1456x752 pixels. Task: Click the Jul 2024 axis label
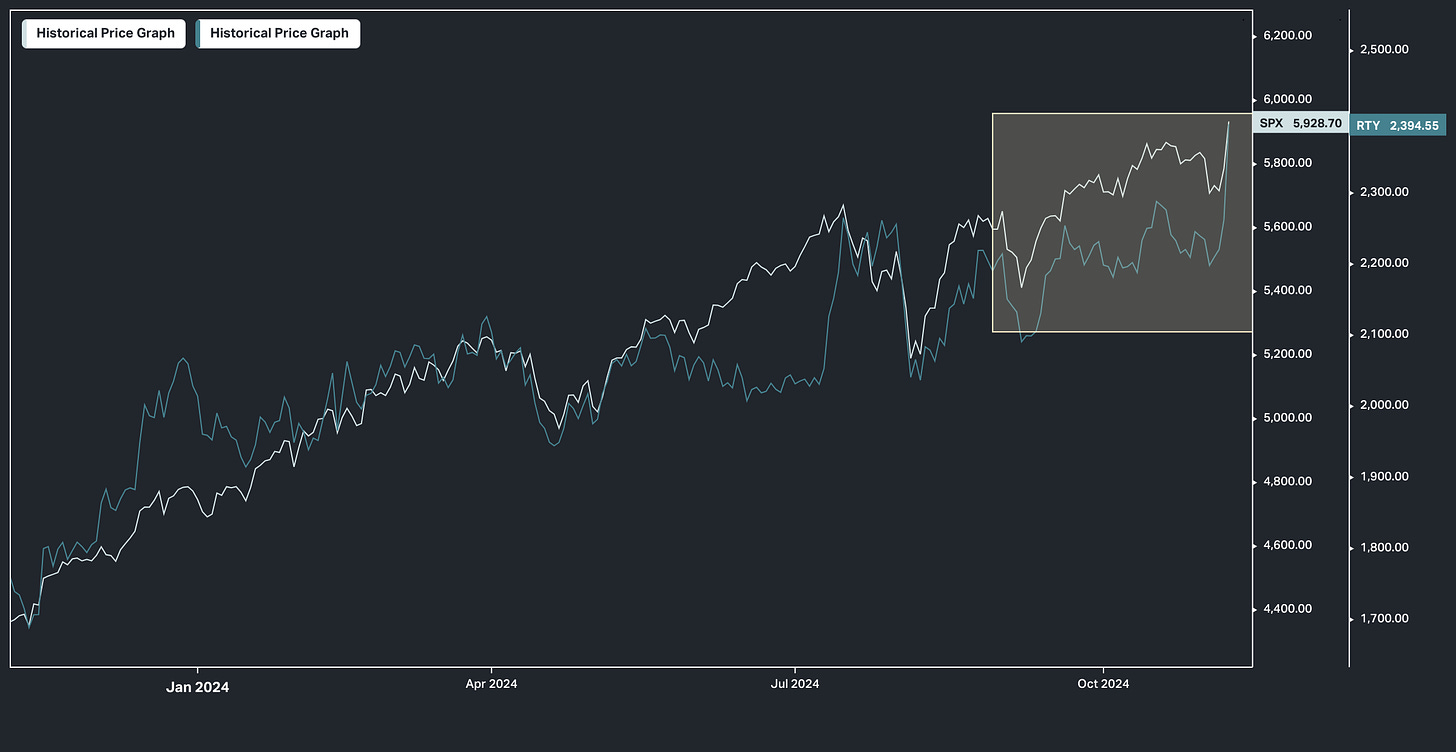point(795,684)
